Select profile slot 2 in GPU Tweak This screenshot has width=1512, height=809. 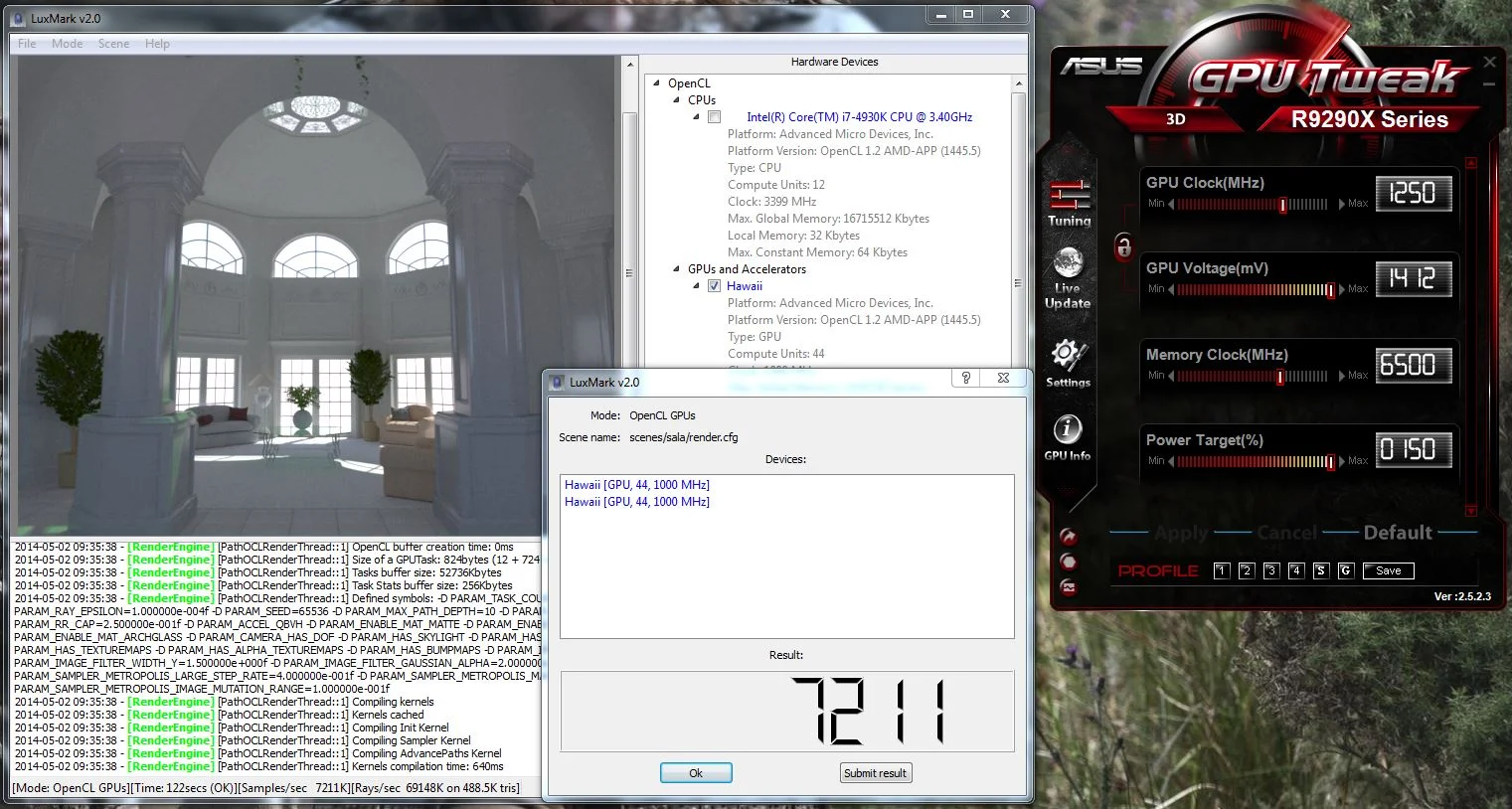coord(1247,570)
